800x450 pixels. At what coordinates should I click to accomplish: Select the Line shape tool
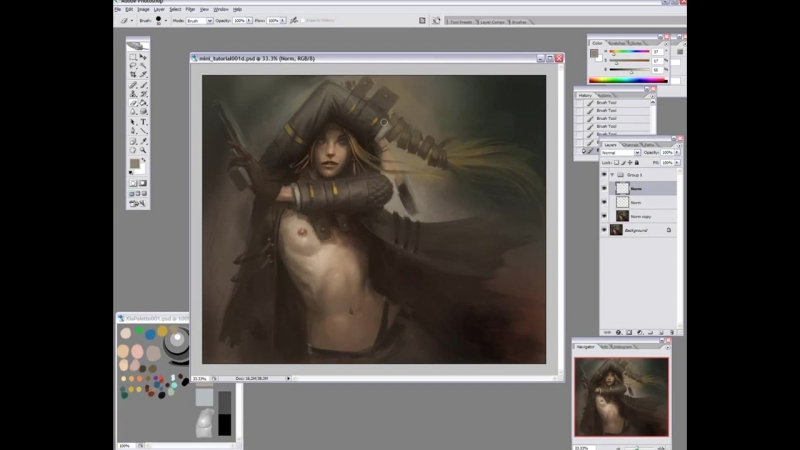pyautogui.click(x=143, y=131)
